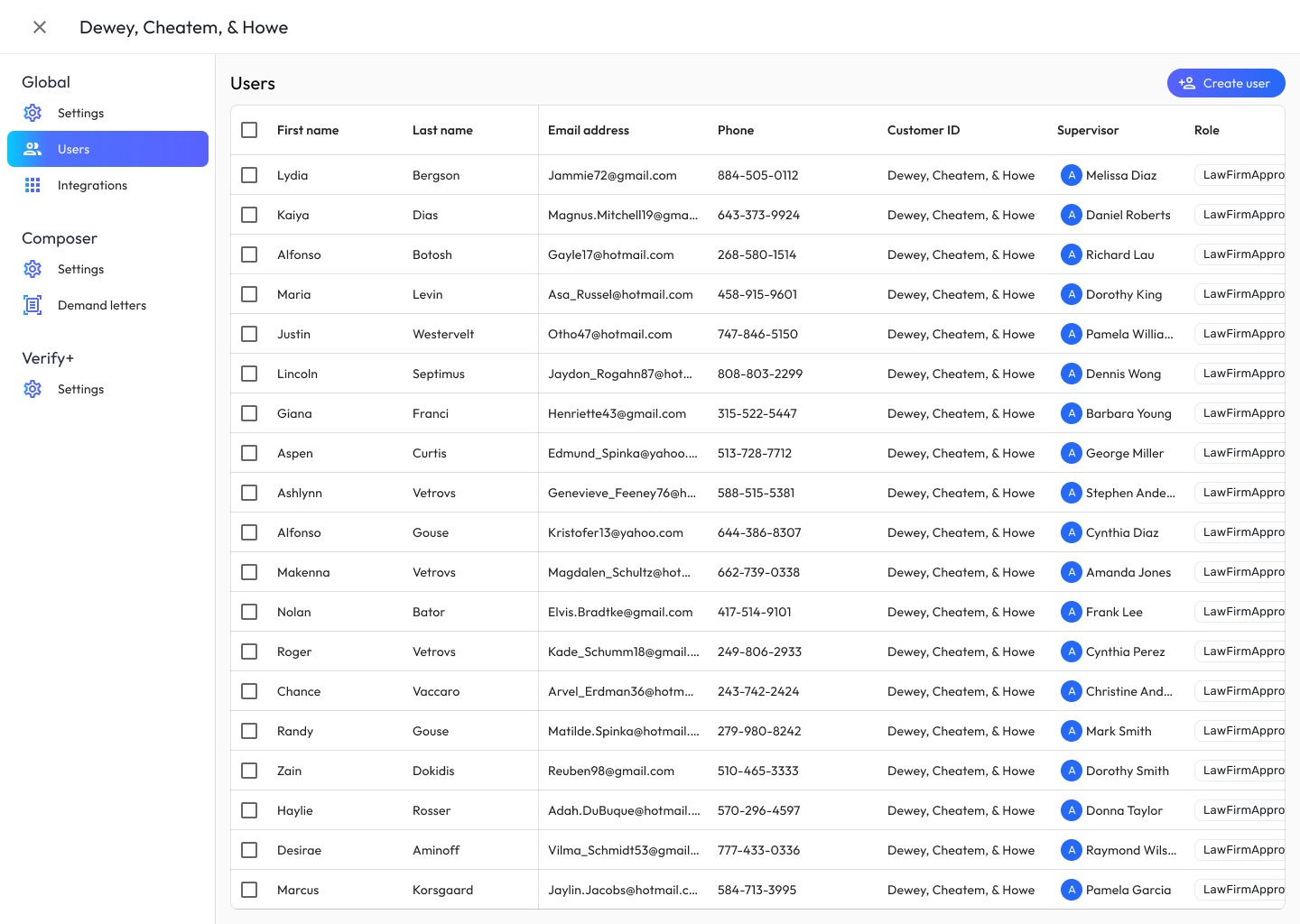Image resolution: width=1300 pixels, height=924 pixels.
Task: Click the Users people icon in sidebar
Action: click(x=32, y=149)
